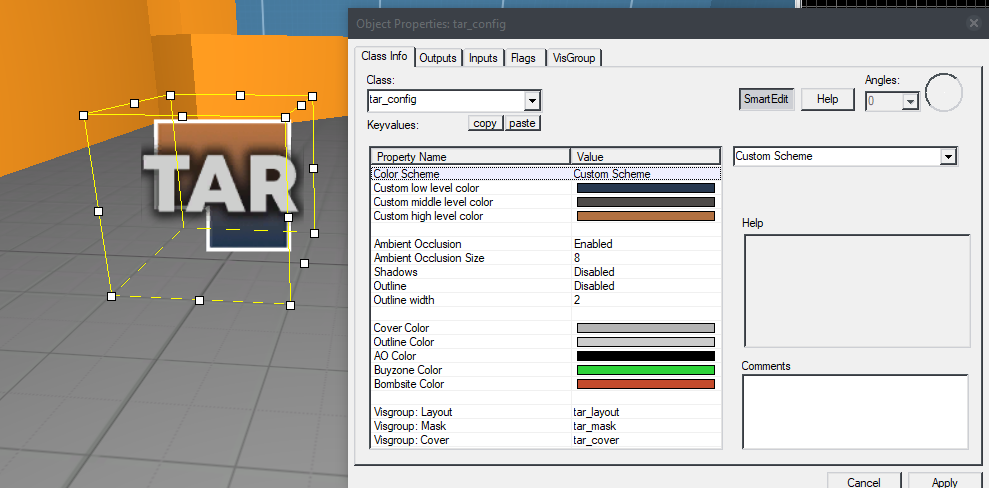Open the Angles dropdown
The height and width of the screenshot is (488, 989).
(910, 102)
